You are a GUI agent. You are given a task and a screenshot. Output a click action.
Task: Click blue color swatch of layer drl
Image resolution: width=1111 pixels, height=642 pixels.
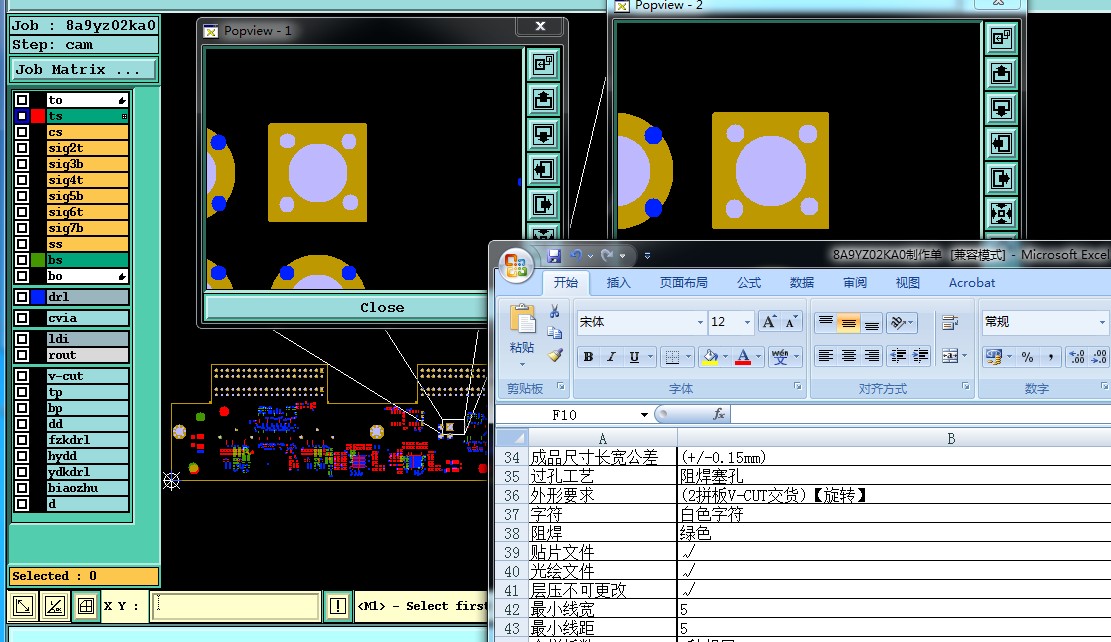38,297
